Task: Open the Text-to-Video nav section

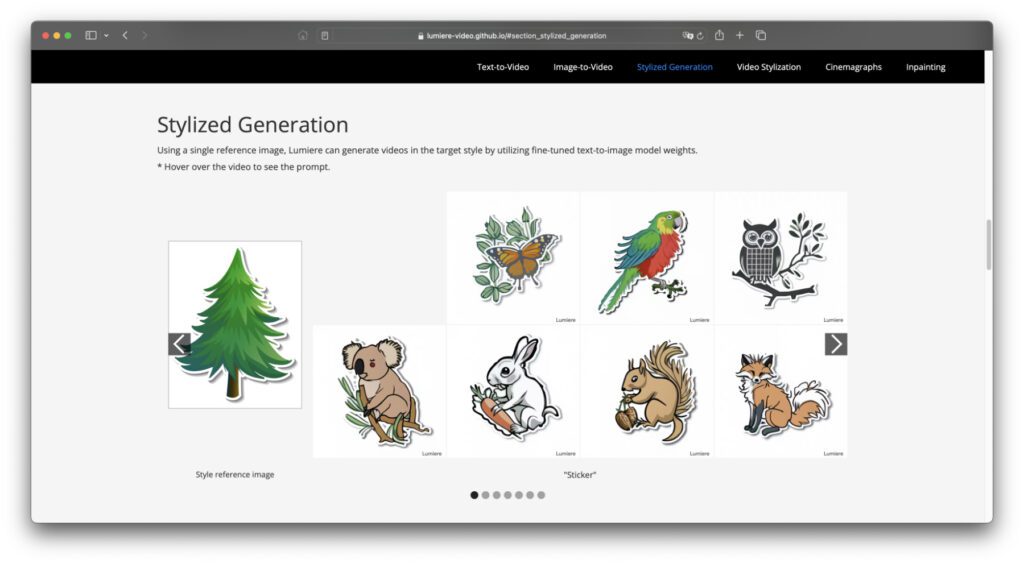Action: click(x=502, y=67)
